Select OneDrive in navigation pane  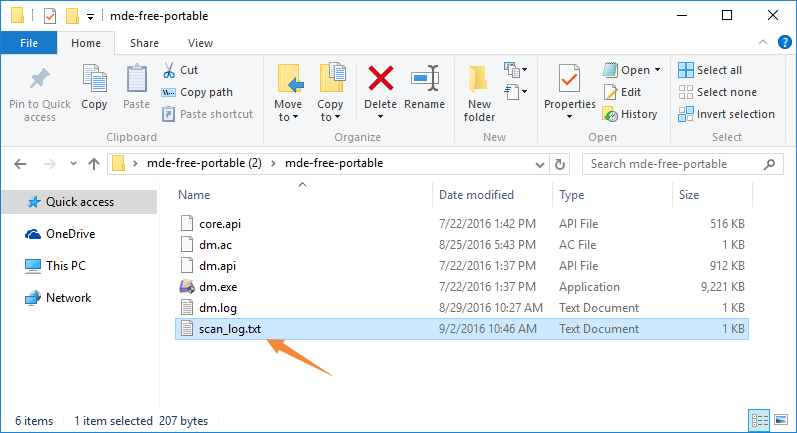pyautogui.click(x=70, y=234)
